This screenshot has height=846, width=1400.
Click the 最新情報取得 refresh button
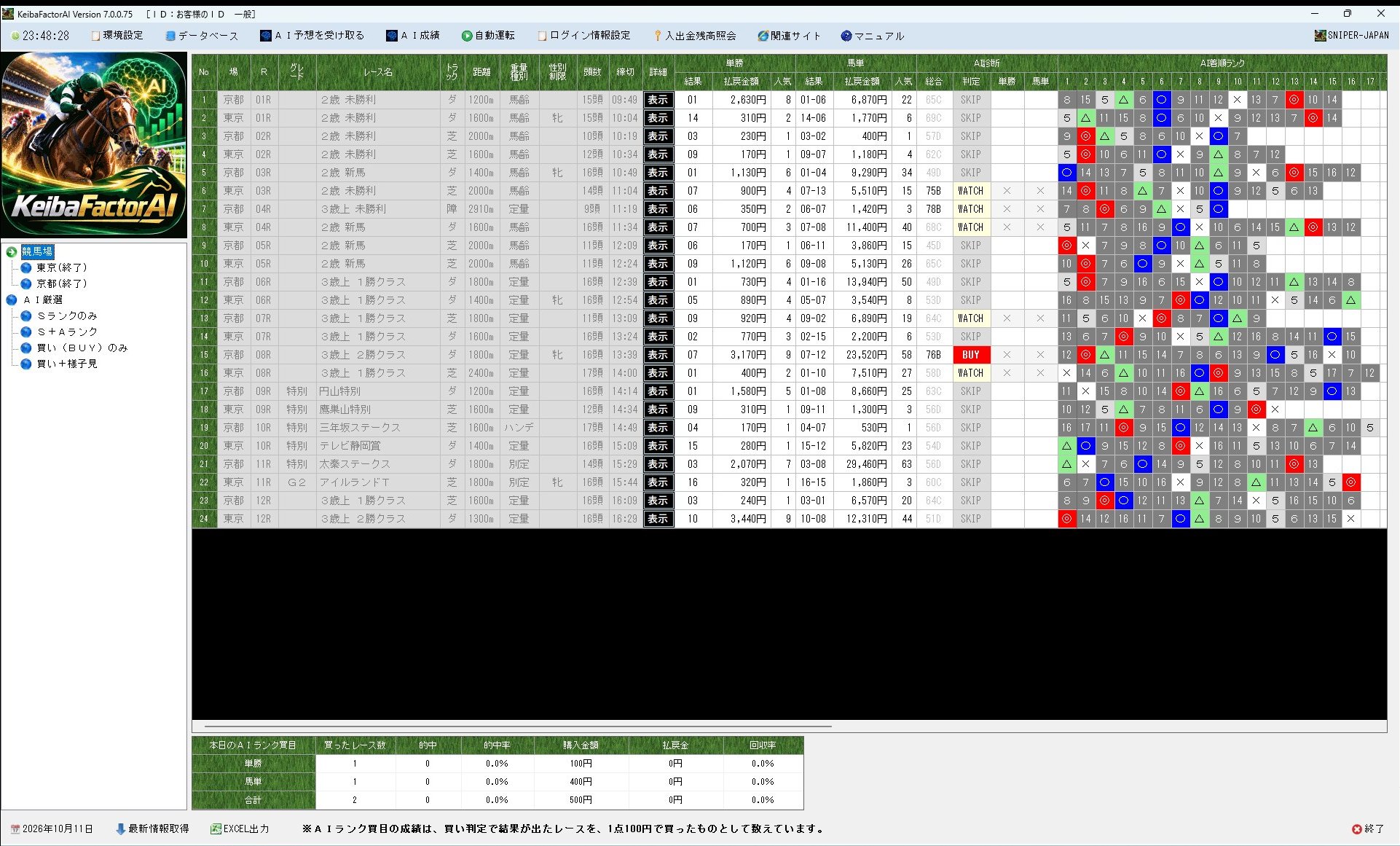[x=152, y=829]
